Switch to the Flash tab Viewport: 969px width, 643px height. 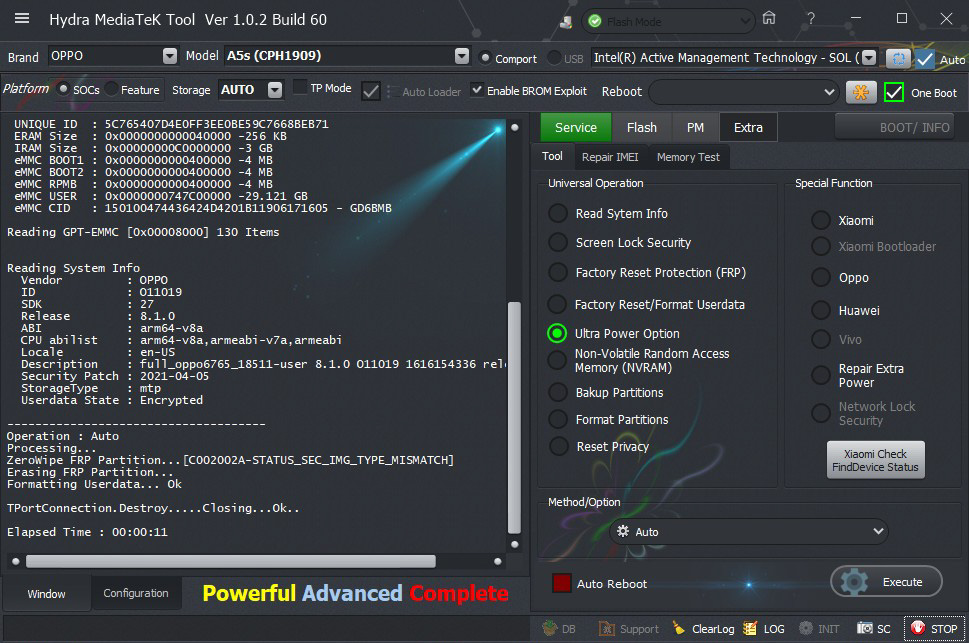(641, 127)
